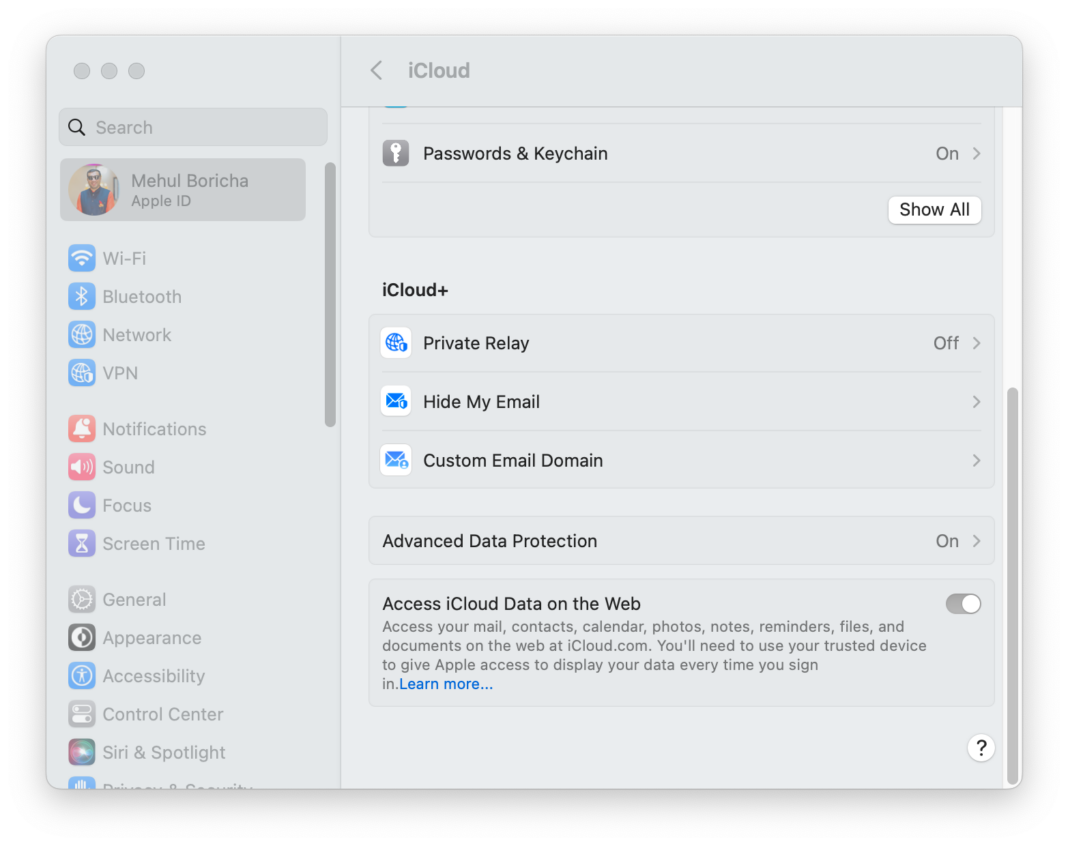Click the red close window button
Viewport: 1068px width, 846px height.
pyautogui.click(x=82, y=71)
